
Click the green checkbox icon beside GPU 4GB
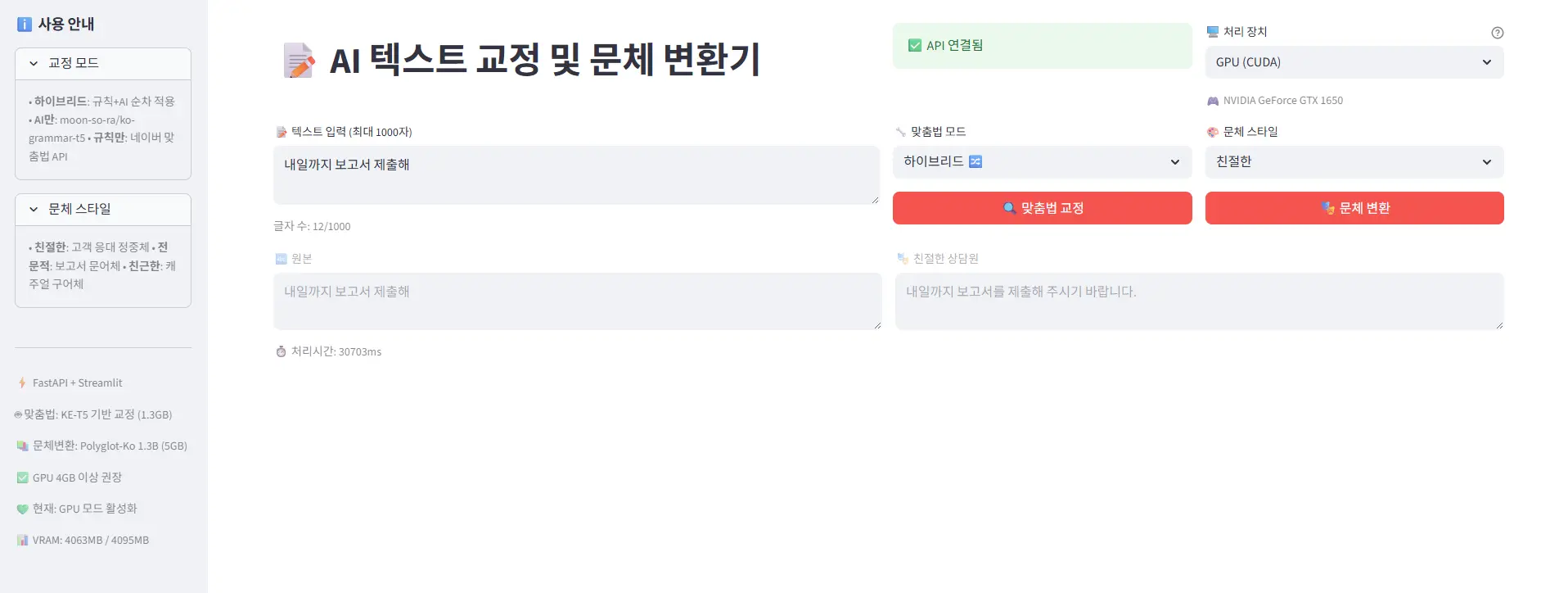pyautogui.click(x=22, y=478)
